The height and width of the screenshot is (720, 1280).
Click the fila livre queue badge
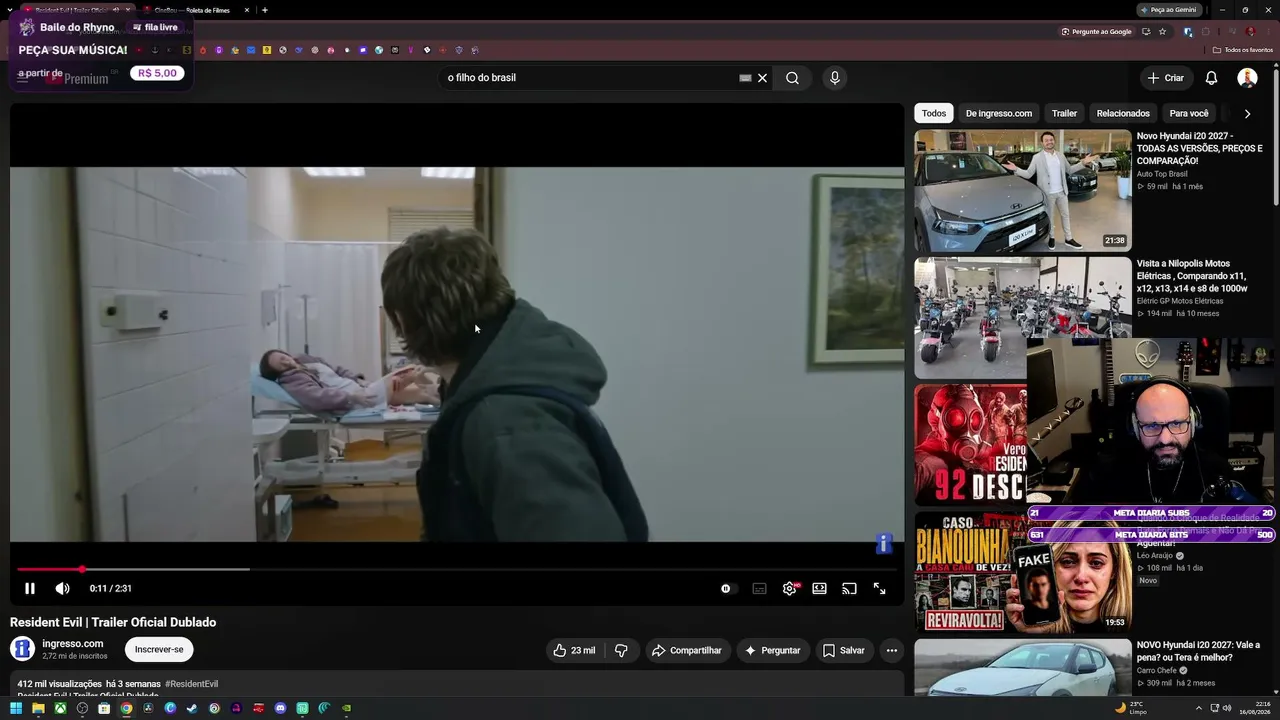[x=155, y=27]
